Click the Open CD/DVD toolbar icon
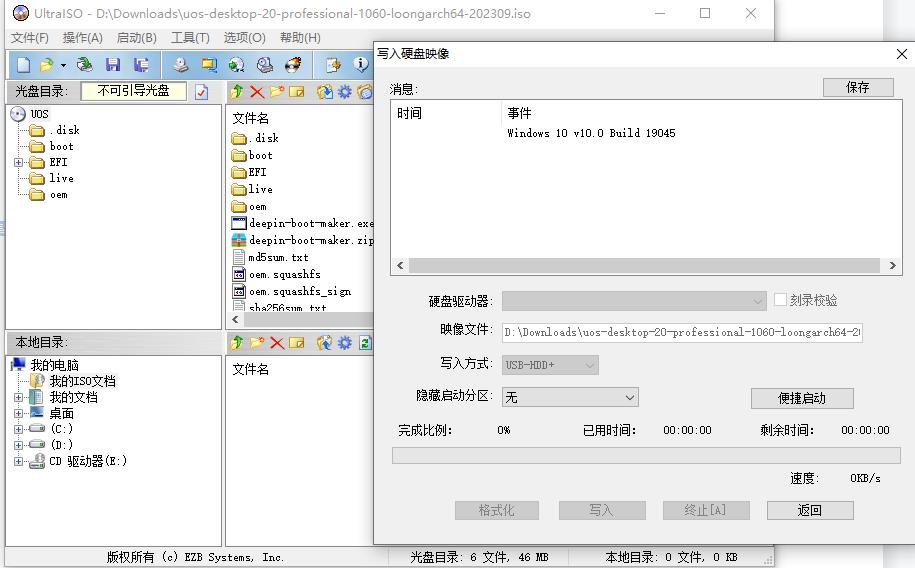This screenshot has width=915, height=568. tap(85, 64)
